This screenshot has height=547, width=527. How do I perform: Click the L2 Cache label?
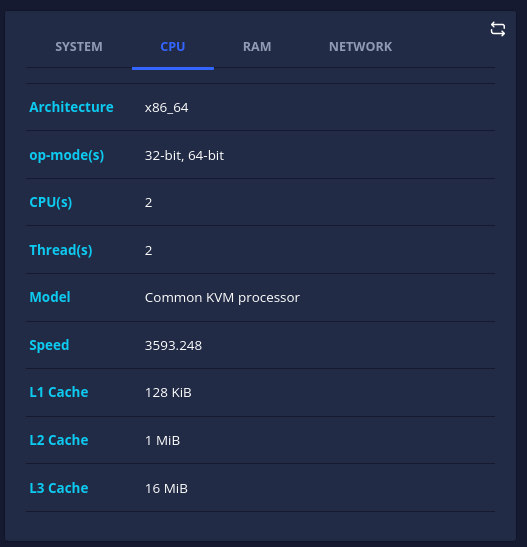59,440
